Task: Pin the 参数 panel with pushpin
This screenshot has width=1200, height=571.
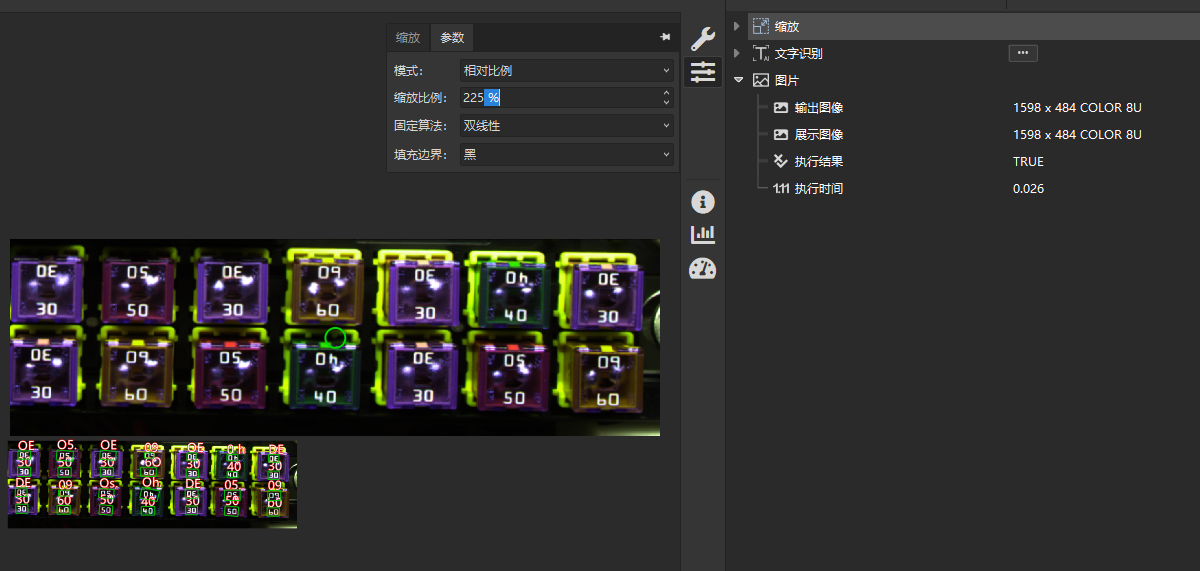Action: (x=665, y=37)
